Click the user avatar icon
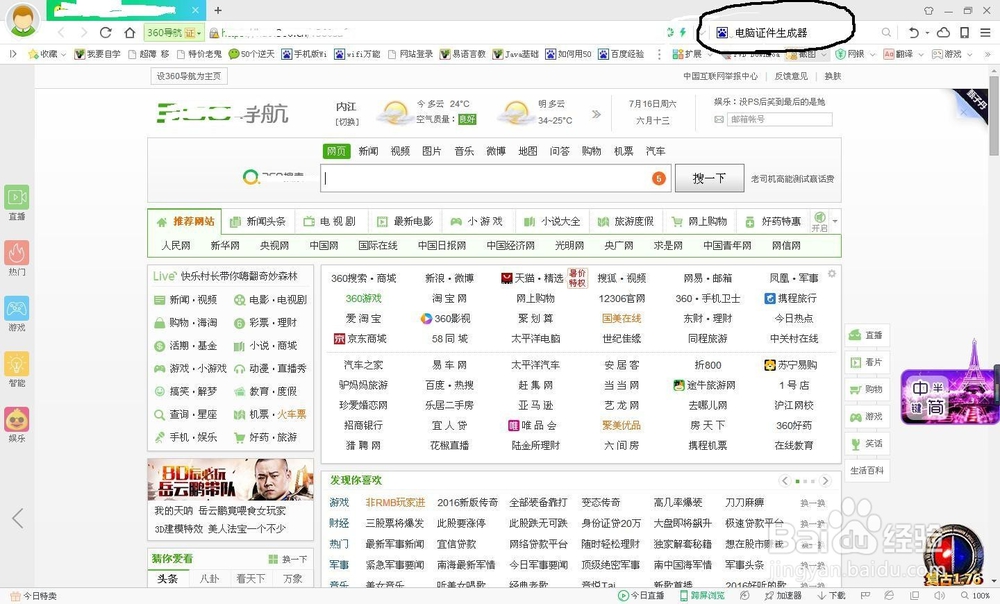The height and width of the screenshot is (604, 1000). click(x=23, y=20)
